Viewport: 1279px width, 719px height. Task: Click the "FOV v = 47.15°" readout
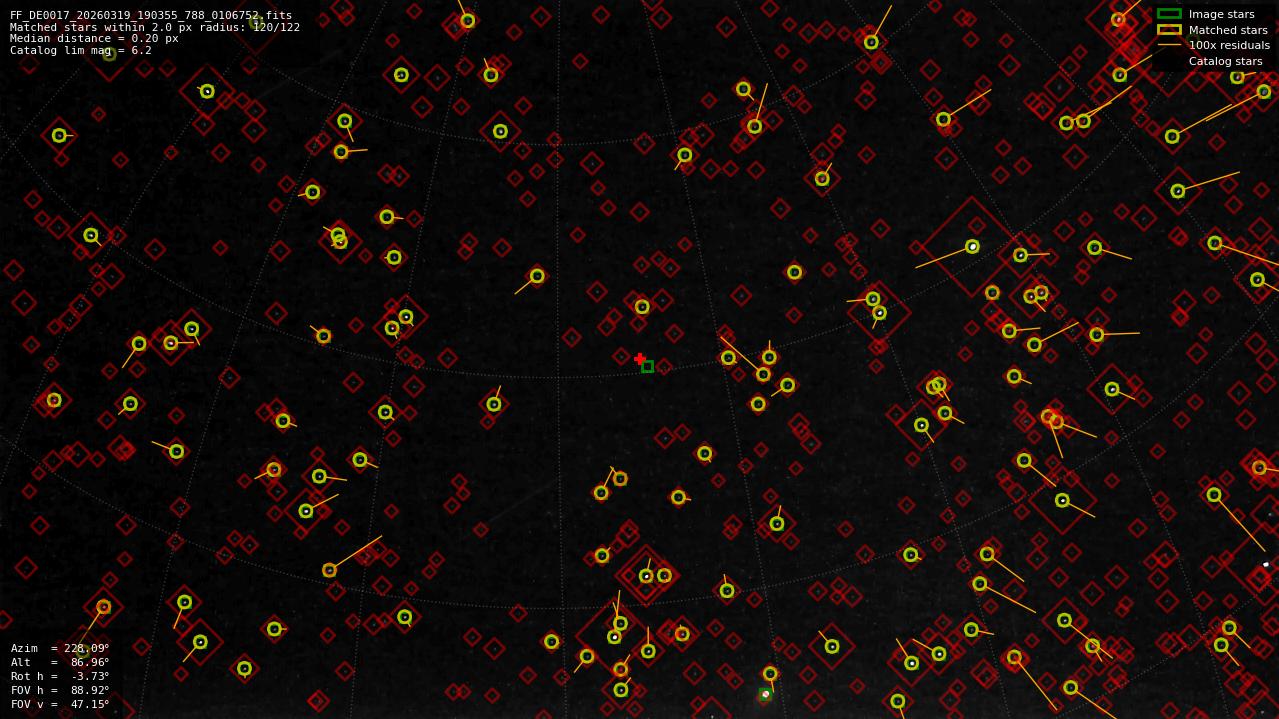click(60, 704)
